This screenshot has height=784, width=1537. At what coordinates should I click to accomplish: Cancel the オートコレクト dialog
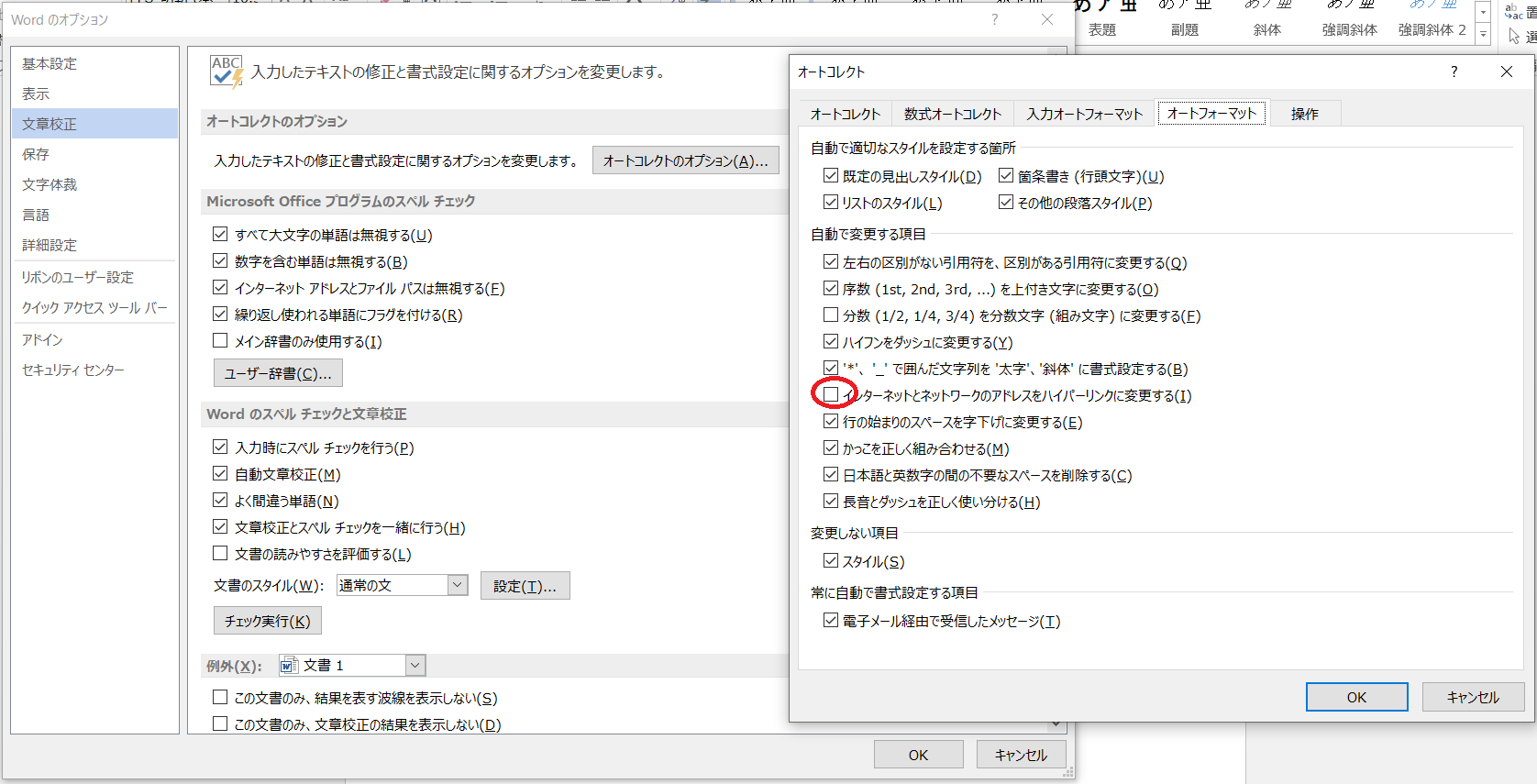(1473, 697)
